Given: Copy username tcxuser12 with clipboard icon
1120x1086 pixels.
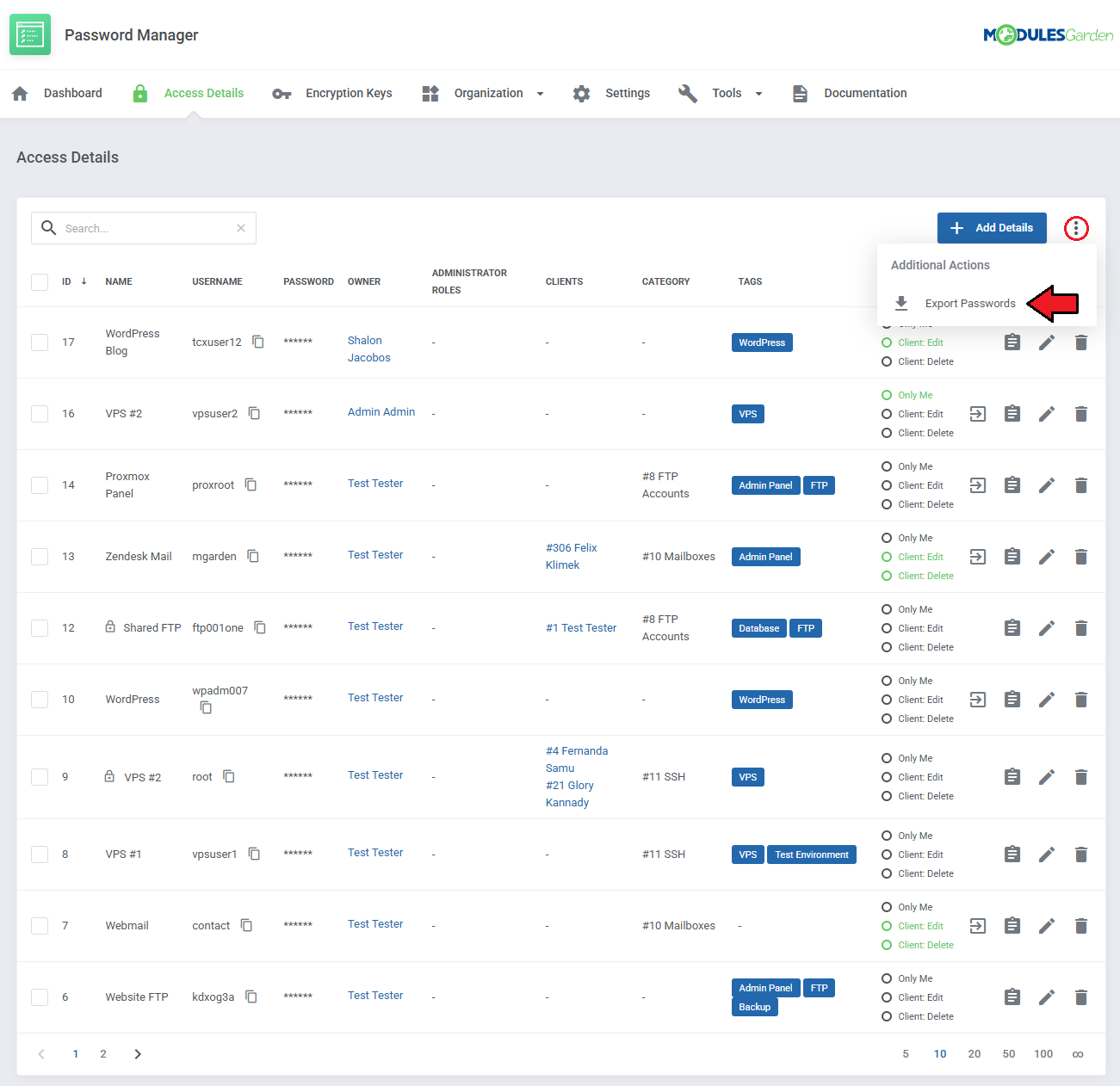Looking at the screenshot, I should pyautogui.click(x=257, y=342).
